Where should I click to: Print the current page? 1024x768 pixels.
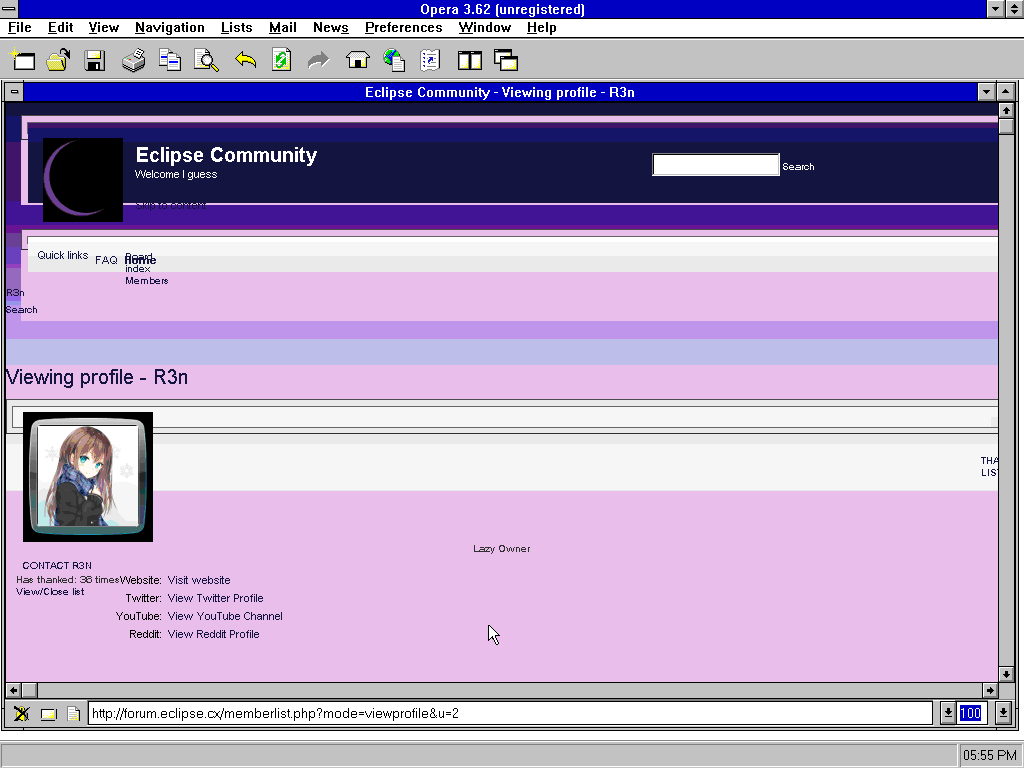pyautogui.click(x=131, y=60)
